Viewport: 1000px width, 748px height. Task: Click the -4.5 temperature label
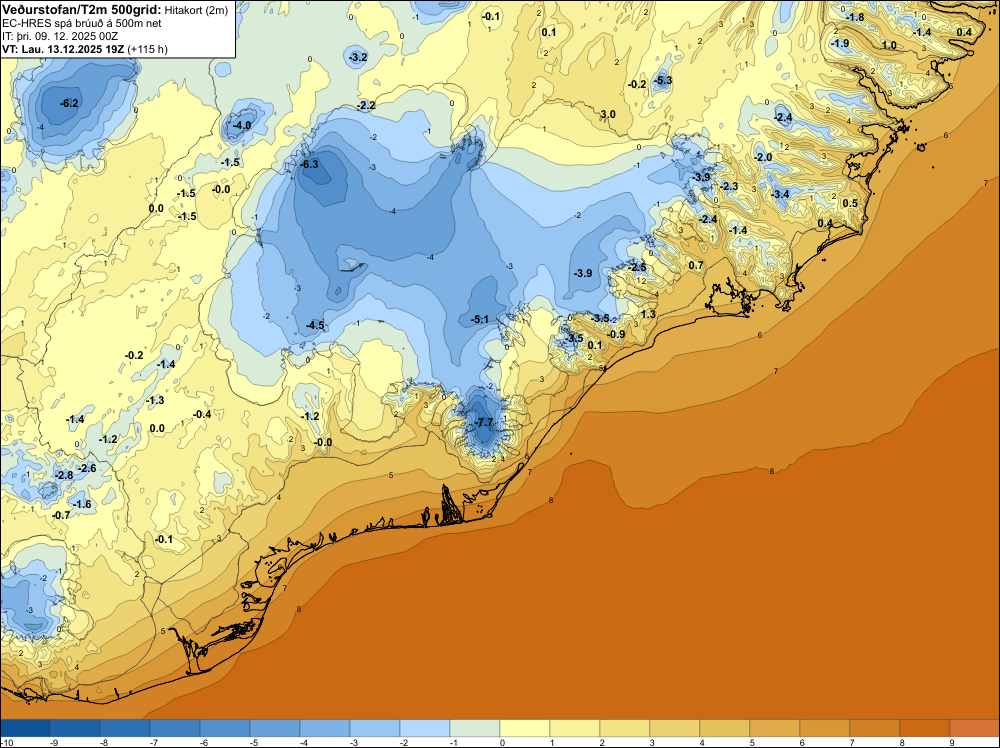(x=315, y=326)
